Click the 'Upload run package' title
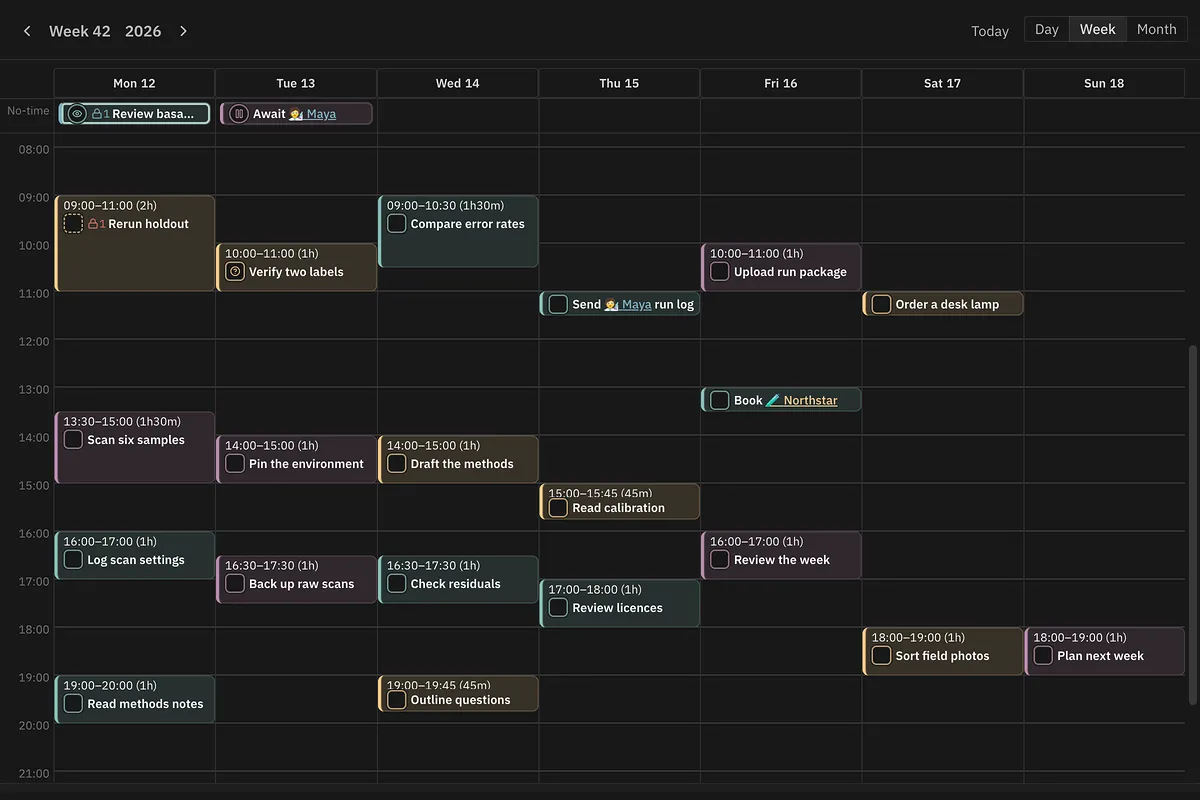This screenshot has width=1200, height=800. click(790, 272)
